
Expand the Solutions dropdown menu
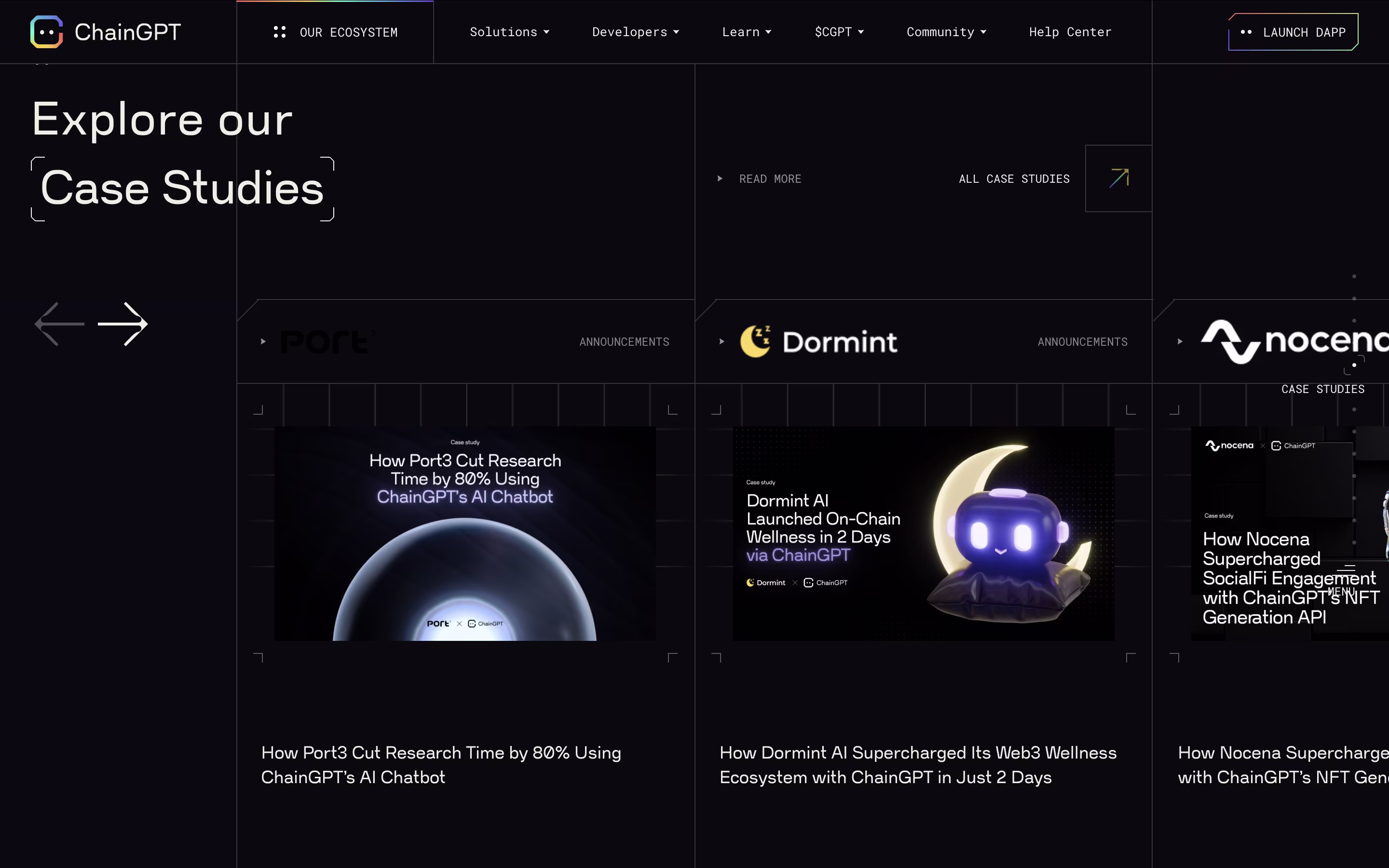pyautogui.click(x=509, y=32)
